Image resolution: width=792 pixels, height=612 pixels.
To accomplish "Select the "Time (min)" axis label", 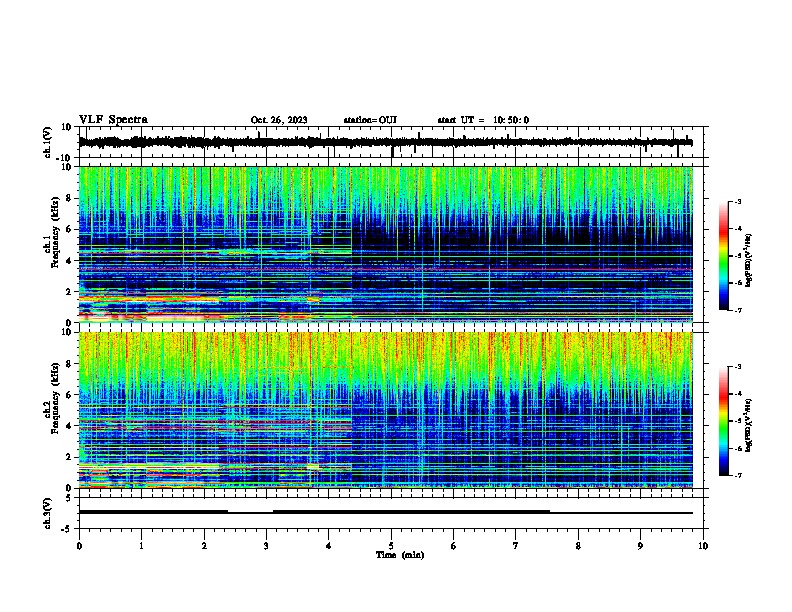I will (x=400, y=555).
